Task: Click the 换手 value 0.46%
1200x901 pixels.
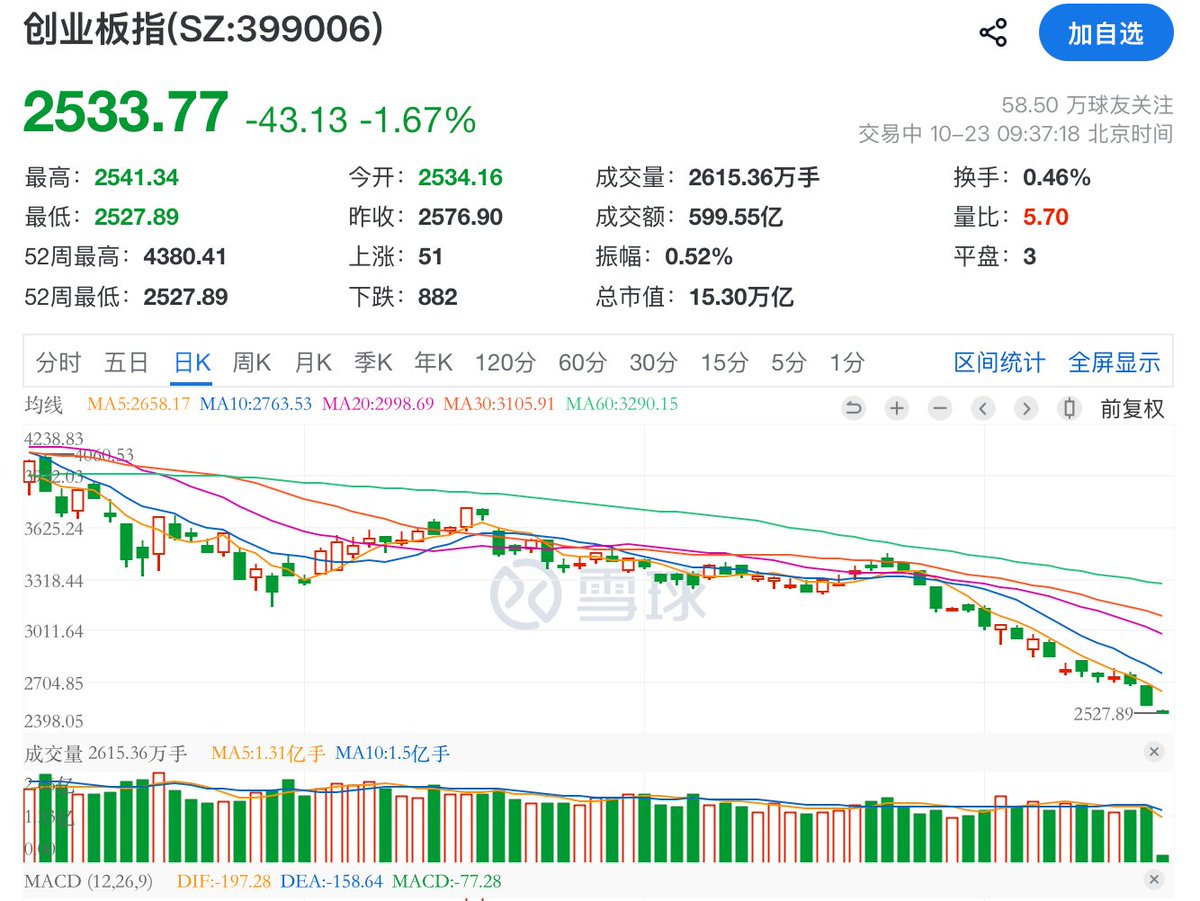Action: [x=1056, y=178]
